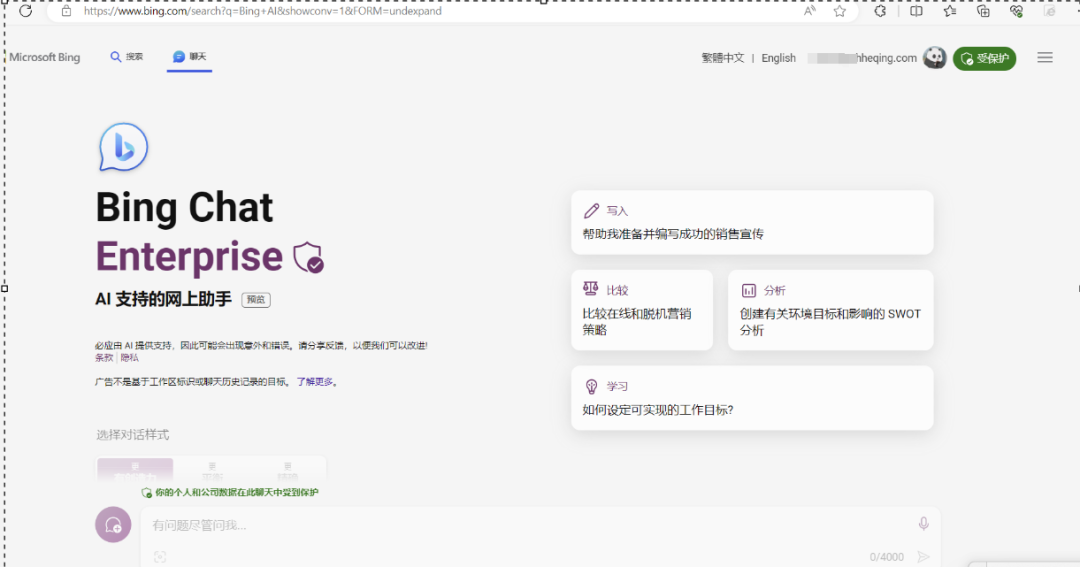Open the panda profile avatar
This screenshot has width=1080, height=567.
[935, 58]
